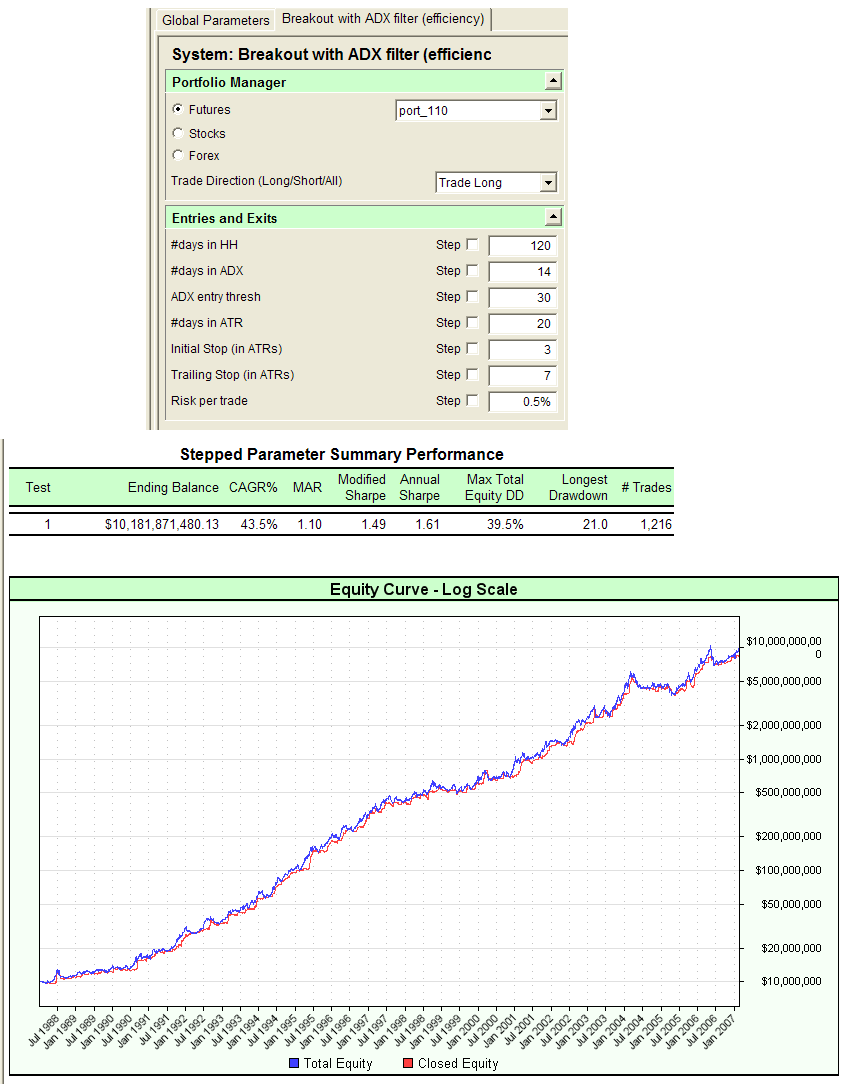The height and width of the screenshot is (1090, 846).
Task: Switch to the Global Parameters tab
Action: point(213,19)
